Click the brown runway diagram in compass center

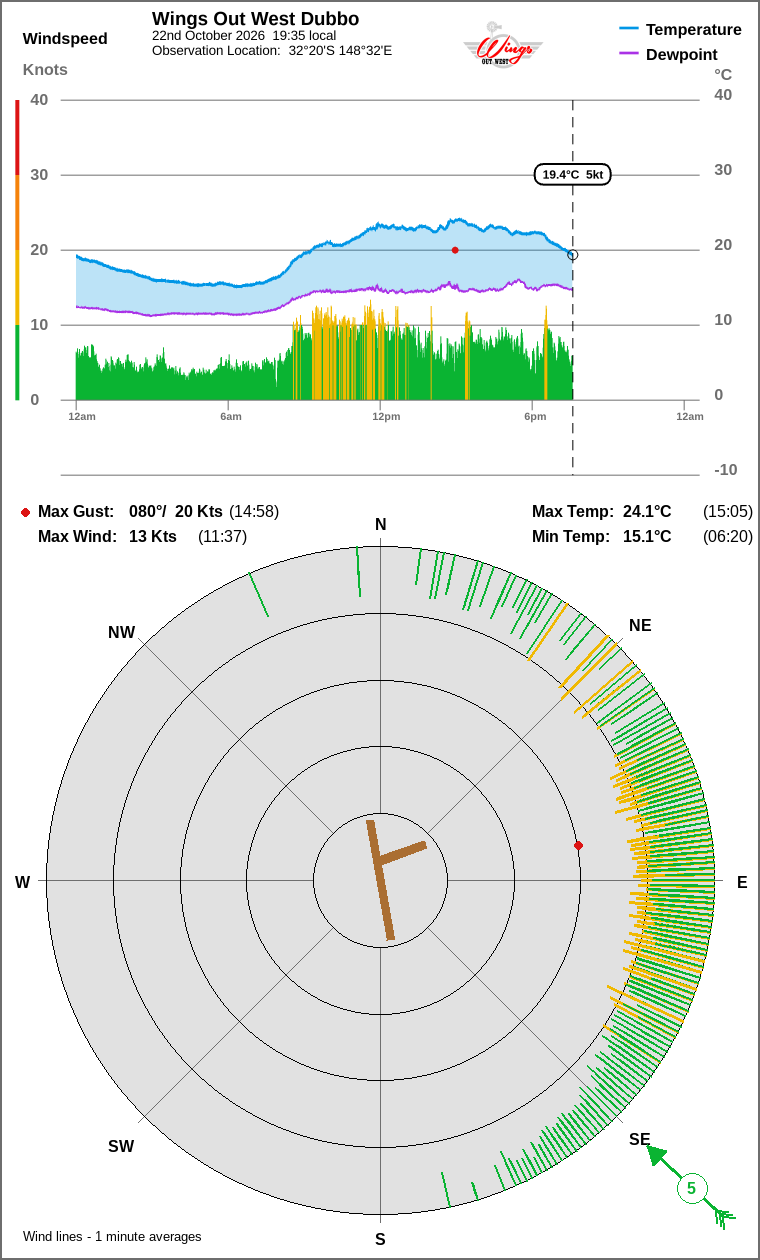pos(396,880)
